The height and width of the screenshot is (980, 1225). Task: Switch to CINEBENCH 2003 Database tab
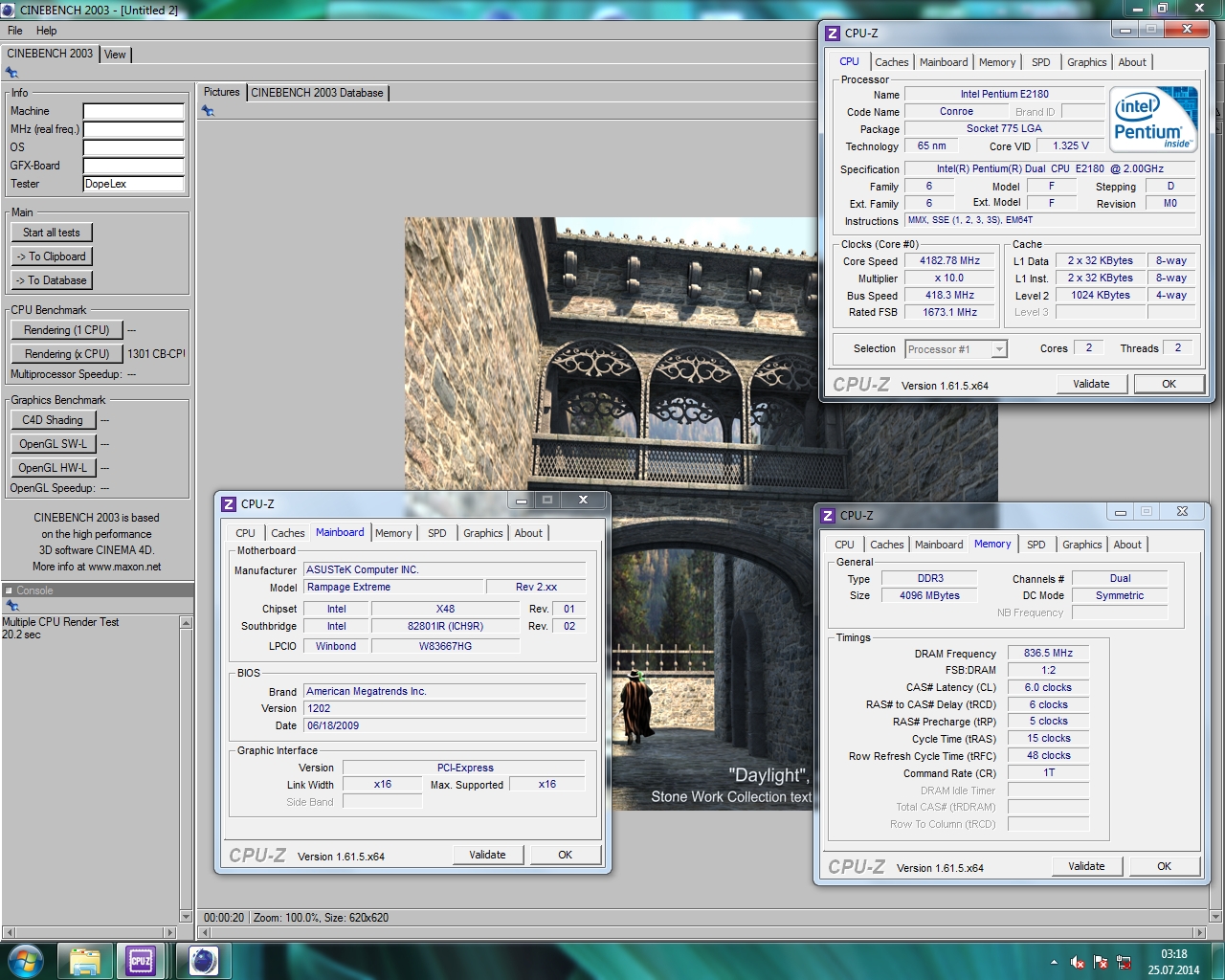317,93
